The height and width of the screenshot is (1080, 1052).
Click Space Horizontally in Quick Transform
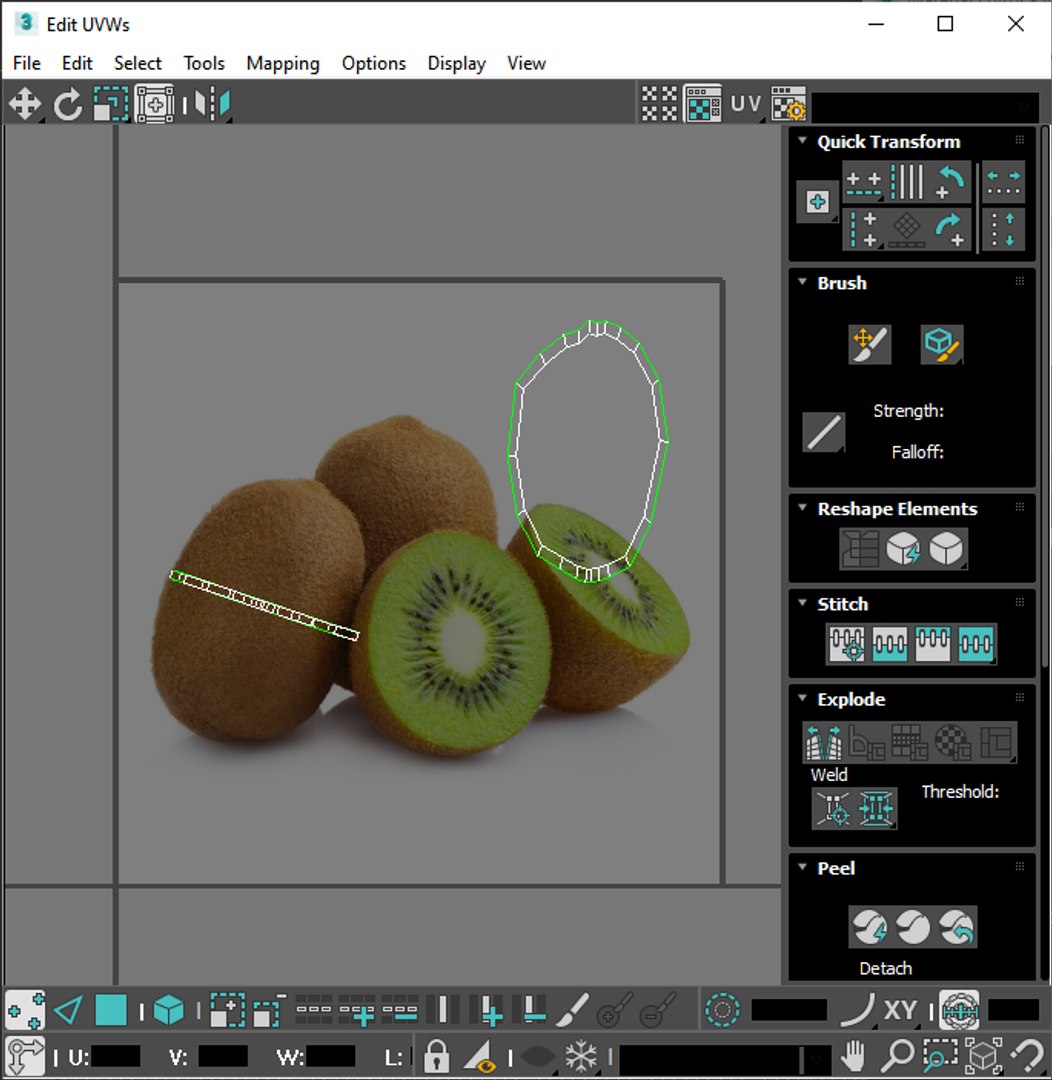click(1003, 183)
